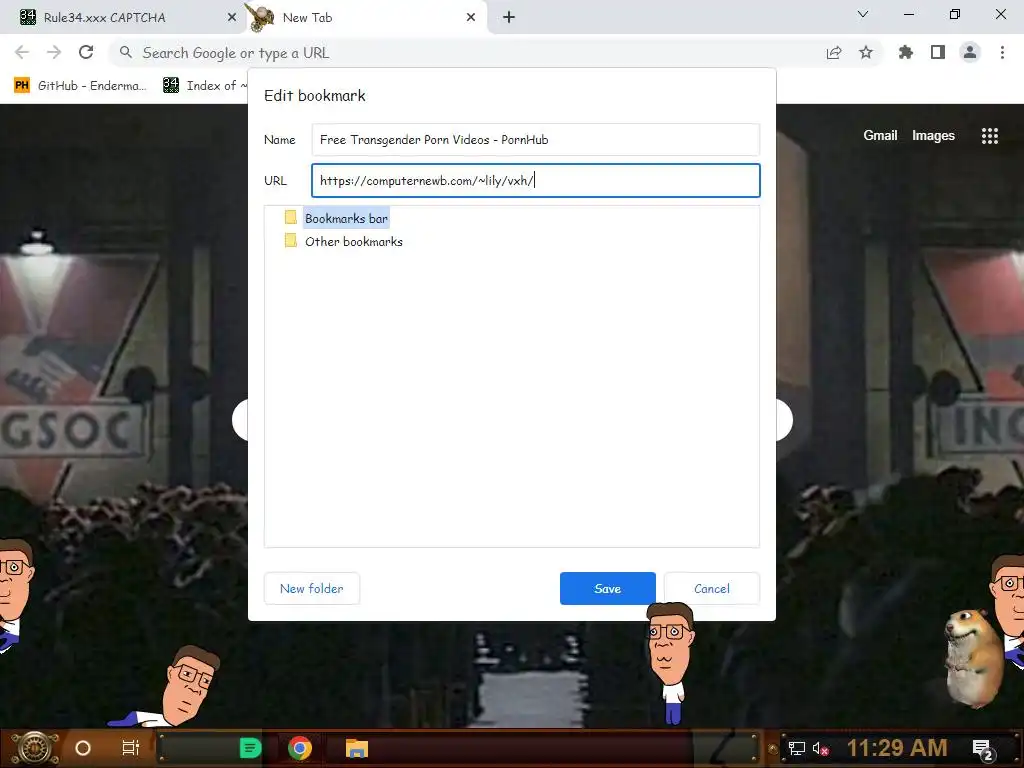Click the search magnifier icon in address bar
The height and width of the screenshot is (768, 1024).
(x=126, y=52)
